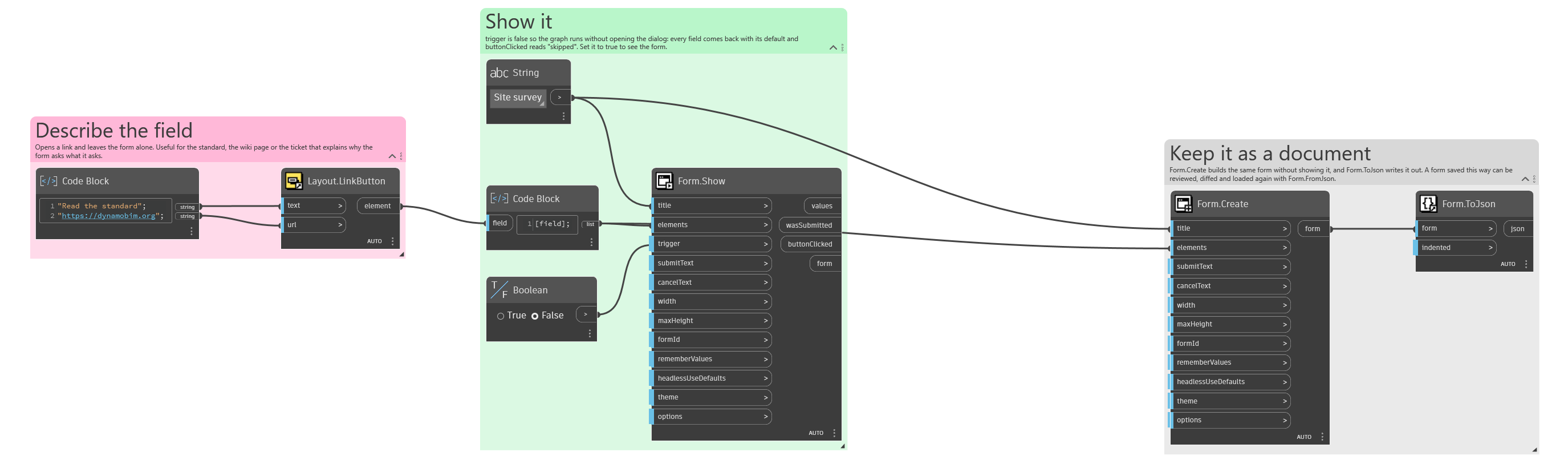The image size is (1568, 460).
Task: Click the Show it group title
Action: (519, 22)
